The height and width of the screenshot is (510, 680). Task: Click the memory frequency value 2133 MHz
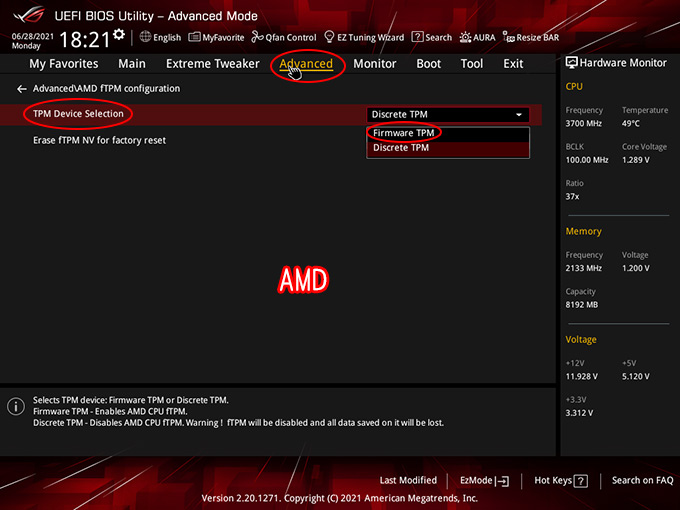583,268
